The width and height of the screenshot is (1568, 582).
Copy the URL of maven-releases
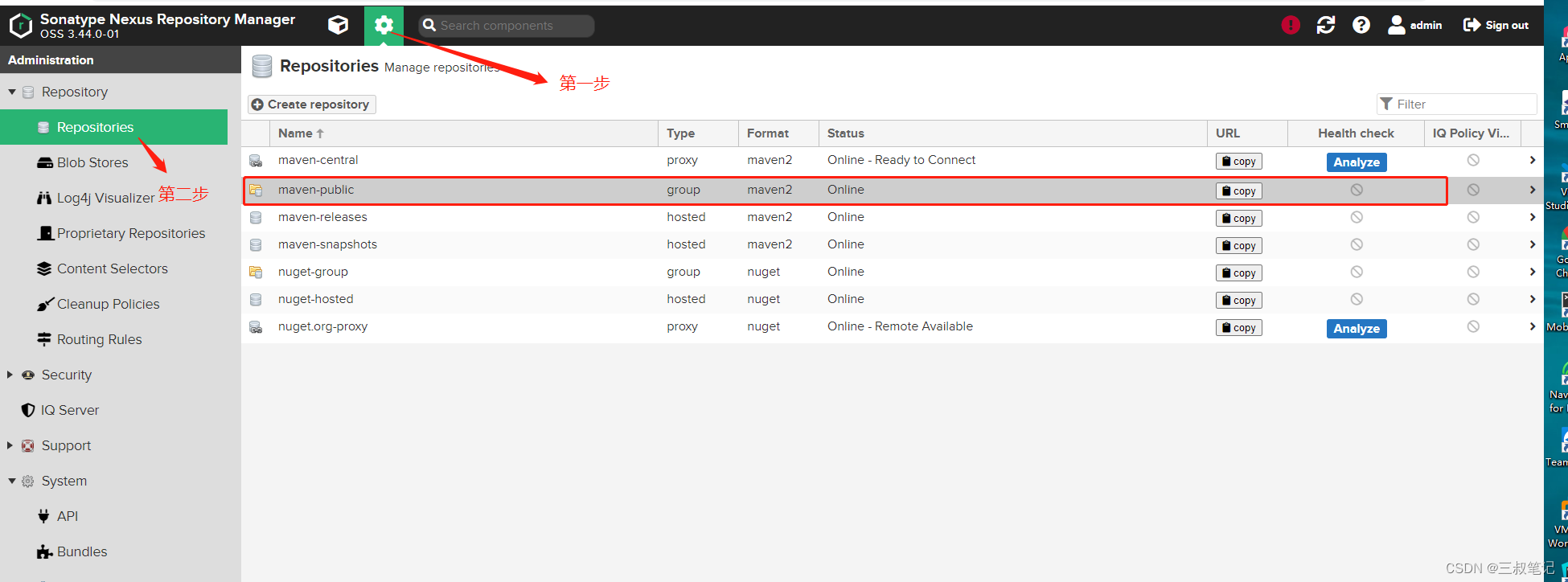point(1238,219)
